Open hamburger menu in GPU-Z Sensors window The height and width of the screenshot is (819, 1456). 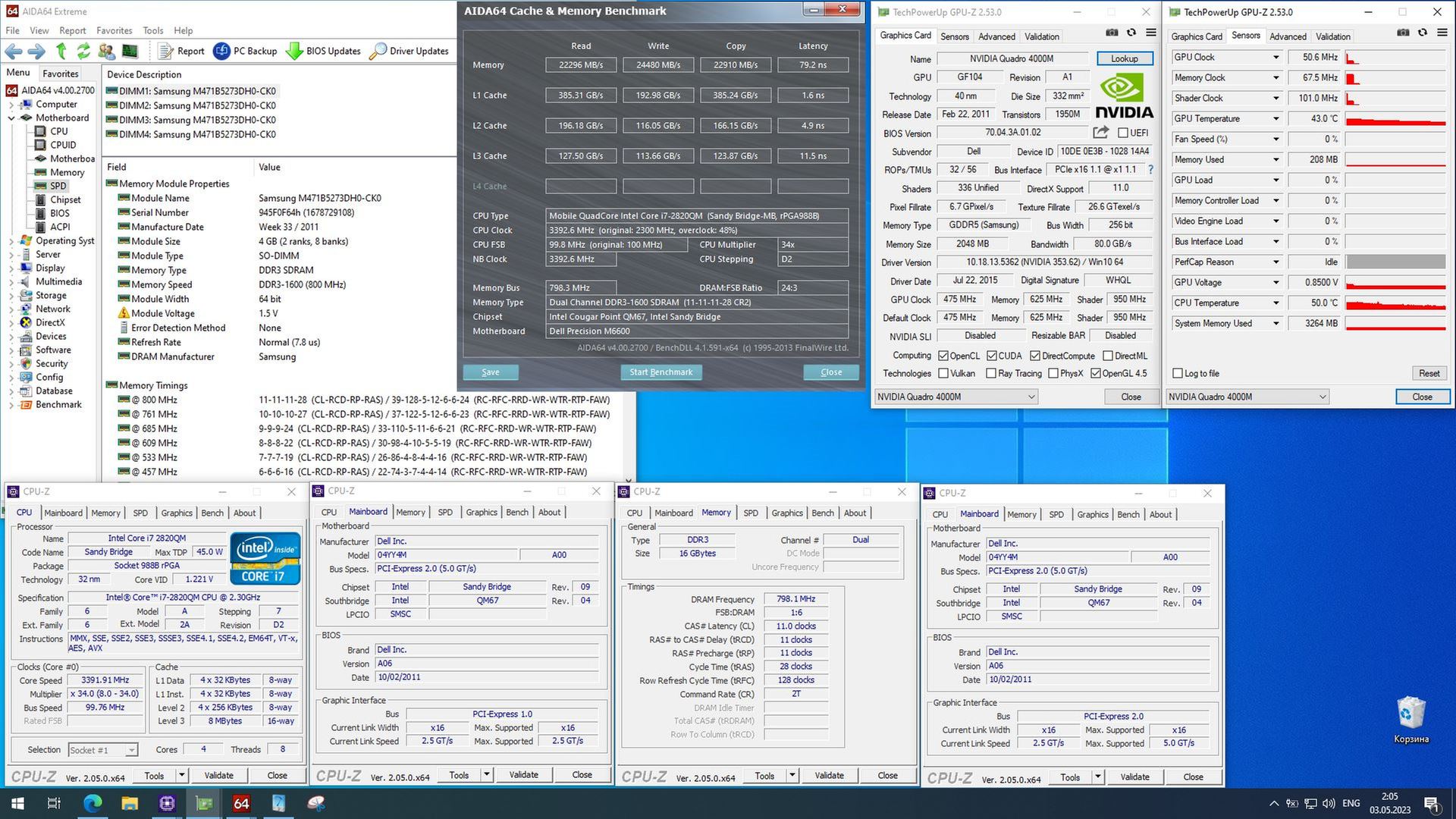click(1442, 33)
